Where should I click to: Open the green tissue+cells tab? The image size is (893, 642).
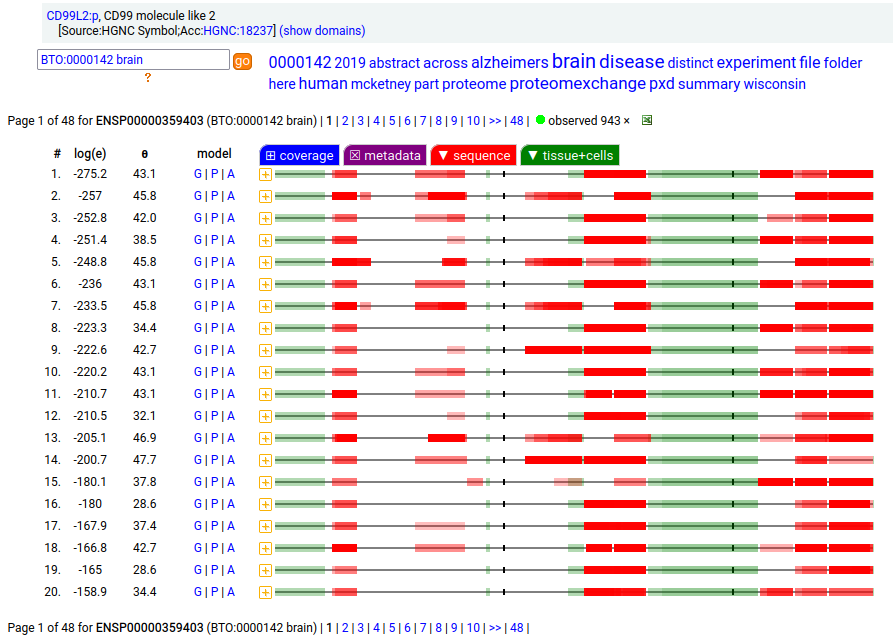[x=570, y=155]
